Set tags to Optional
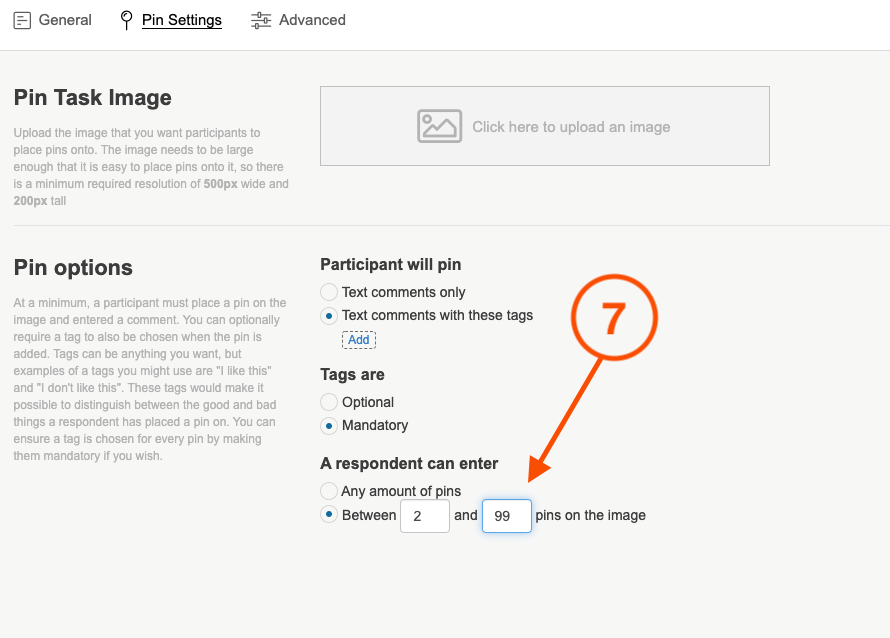 pyautogui.click(x=329, y=402)
